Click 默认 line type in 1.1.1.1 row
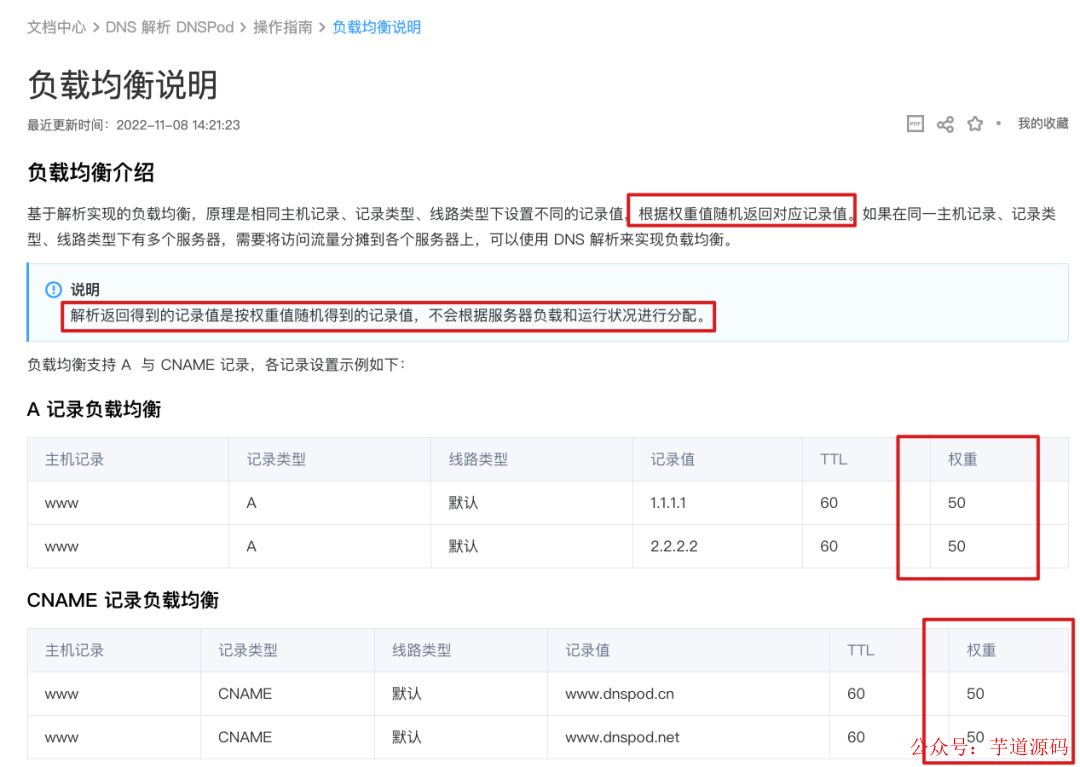1080x767 pixels. (x=463, y=503)
